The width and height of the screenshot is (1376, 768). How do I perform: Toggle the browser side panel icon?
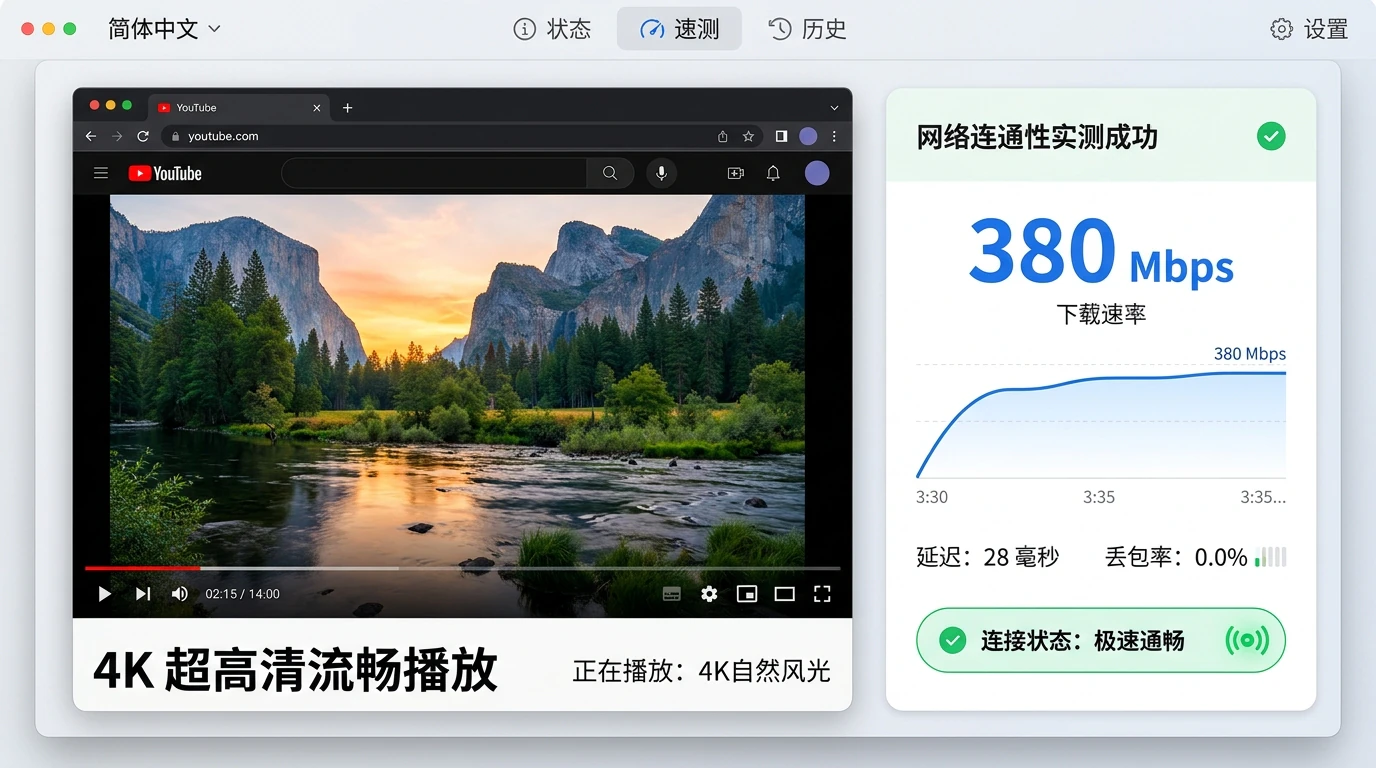coord(781,136)
